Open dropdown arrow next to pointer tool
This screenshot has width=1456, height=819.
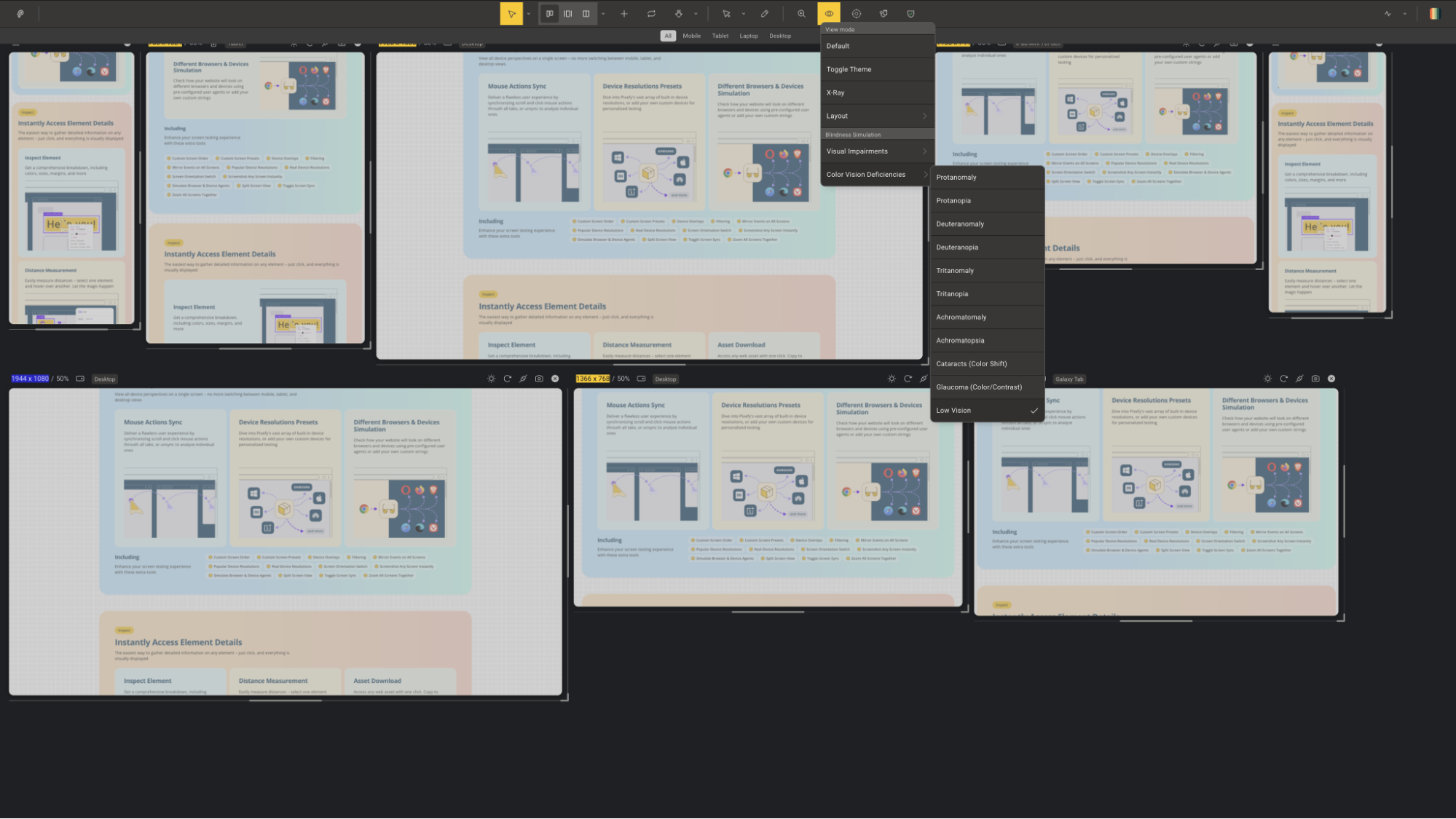[x=529, y=14]
